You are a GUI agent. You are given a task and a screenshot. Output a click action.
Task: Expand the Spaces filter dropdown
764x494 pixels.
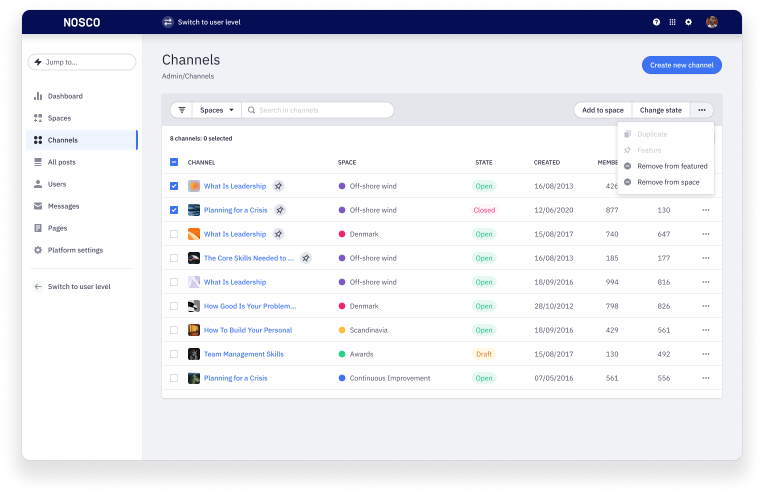217,110
